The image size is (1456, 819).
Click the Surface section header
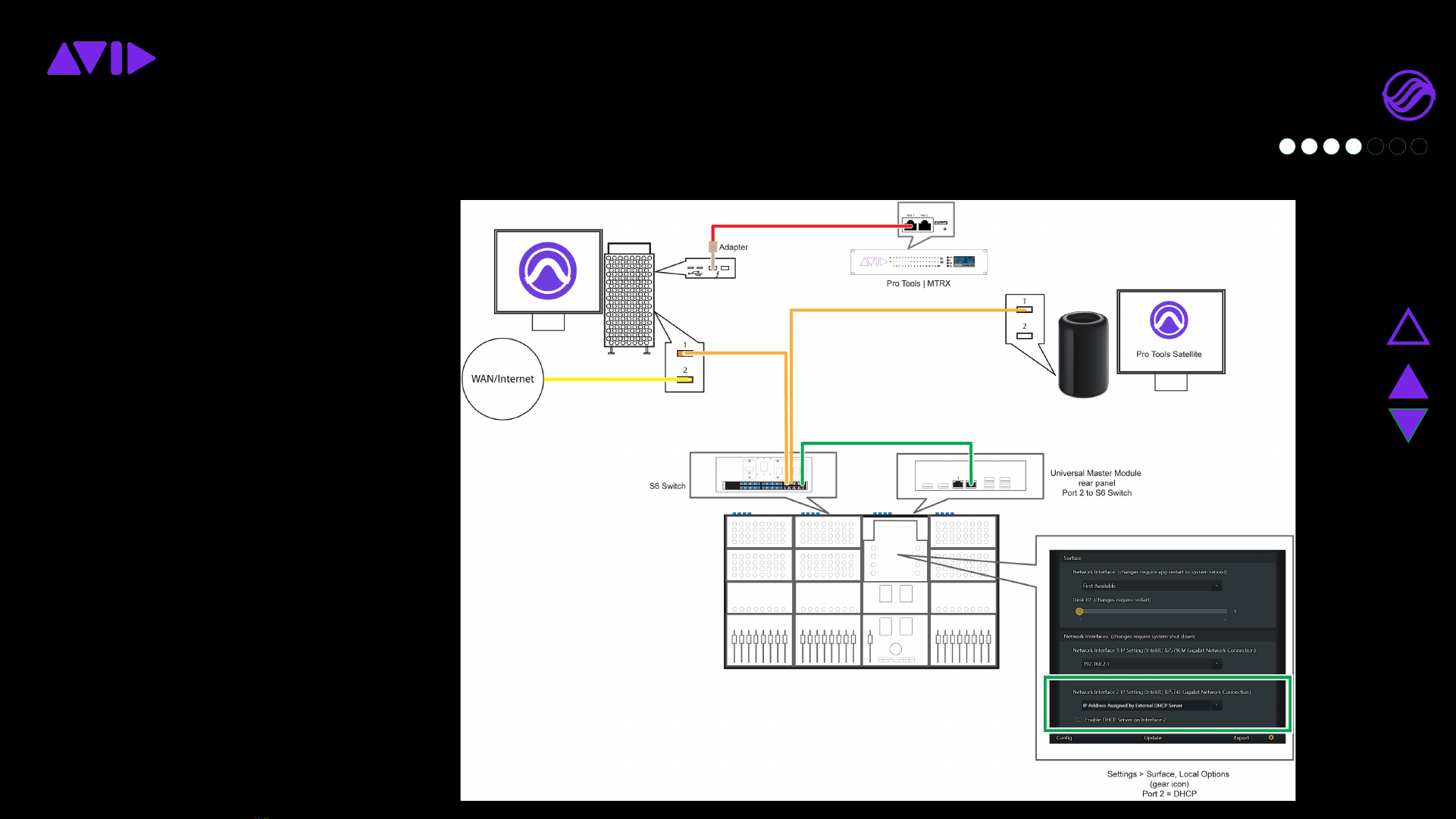tap(1072, 558)
